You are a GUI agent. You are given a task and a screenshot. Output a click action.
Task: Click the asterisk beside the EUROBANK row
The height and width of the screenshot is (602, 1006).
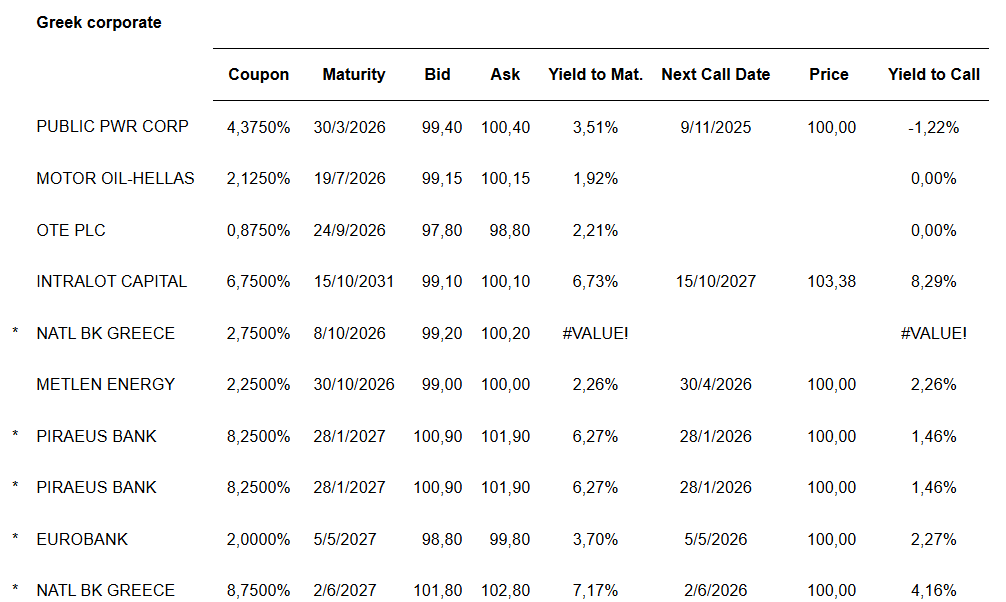coord(15,539)
